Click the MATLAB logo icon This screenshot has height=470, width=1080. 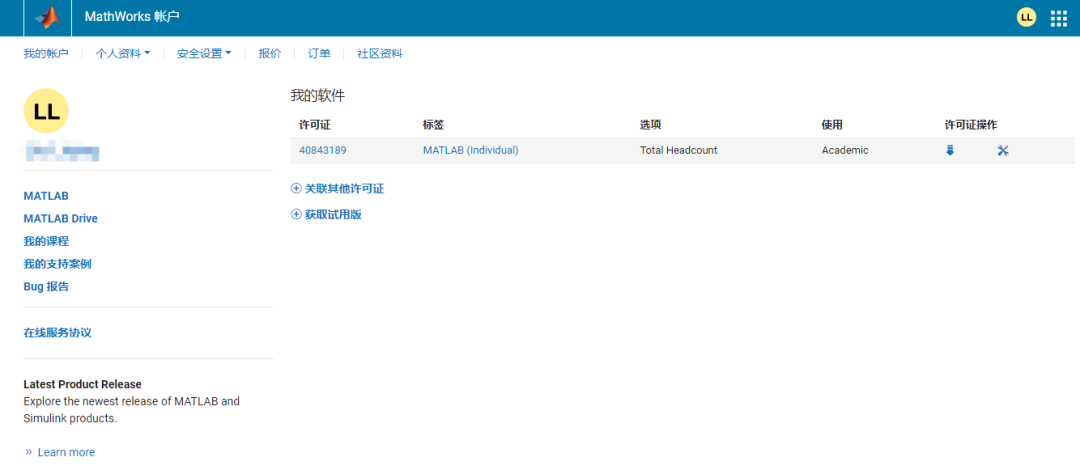point(47,18)
